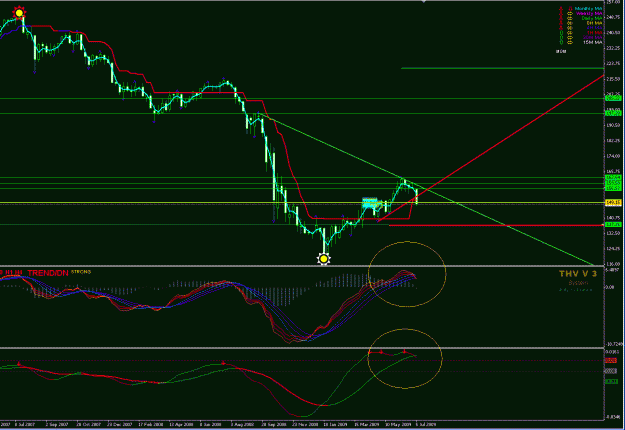Viewport: 625px width, 430px height.
Task: Select the descending green trendline
Action: 426,189
